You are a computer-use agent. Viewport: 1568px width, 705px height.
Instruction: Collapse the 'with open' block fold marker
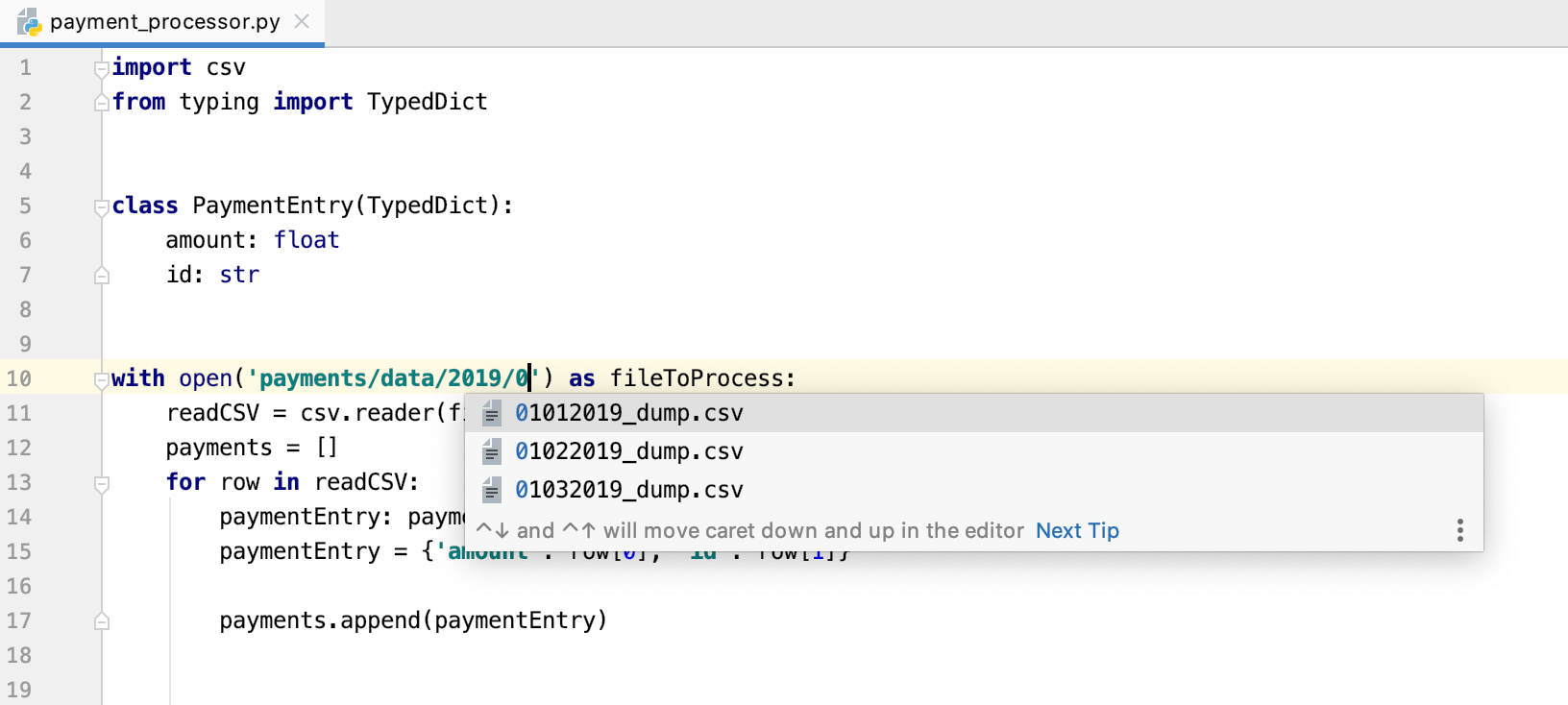coord(102,379)
